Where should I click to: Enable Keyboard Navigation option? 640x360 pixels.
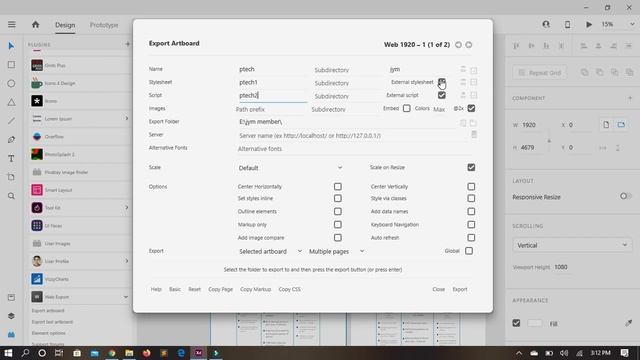pos(471,224)
